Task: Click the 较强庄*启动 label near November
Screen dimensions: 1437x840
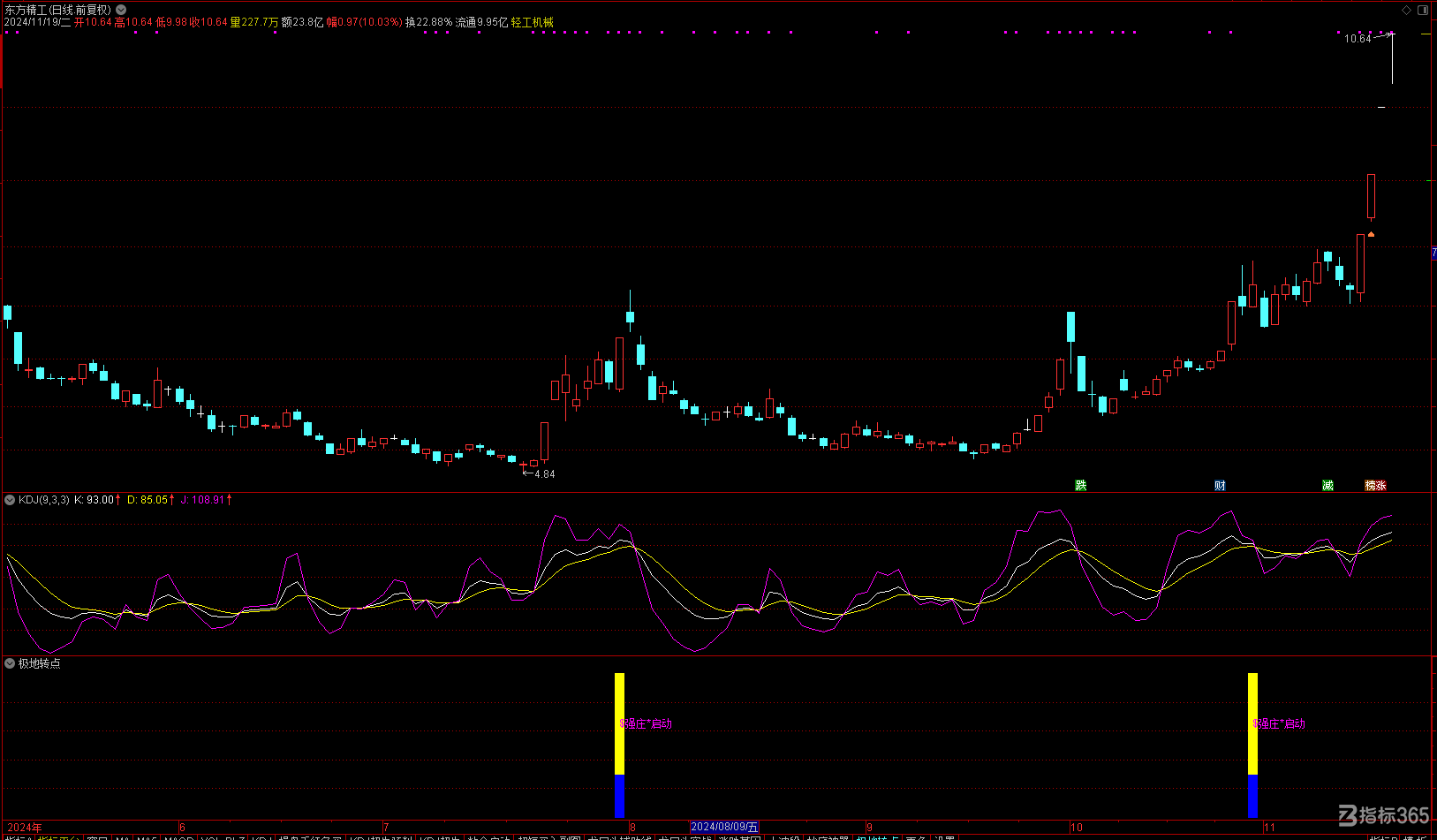Action: [x=1279, y=724]
